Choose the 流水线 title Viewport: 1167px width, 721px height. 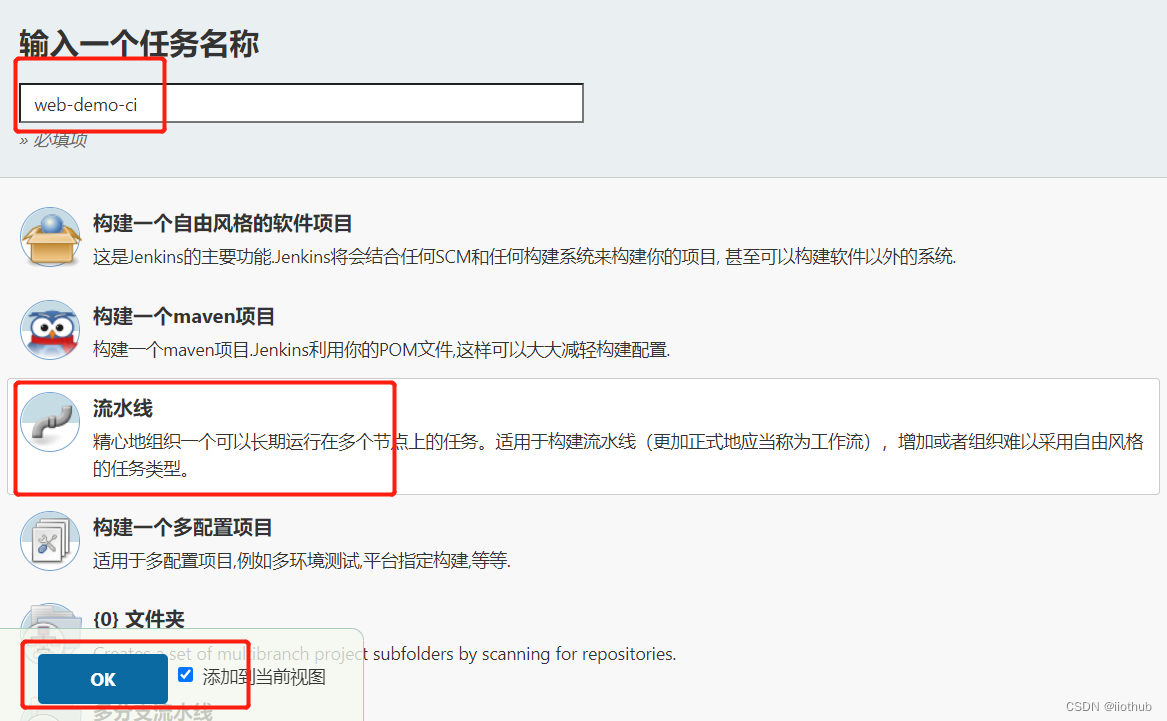point(123,408)
